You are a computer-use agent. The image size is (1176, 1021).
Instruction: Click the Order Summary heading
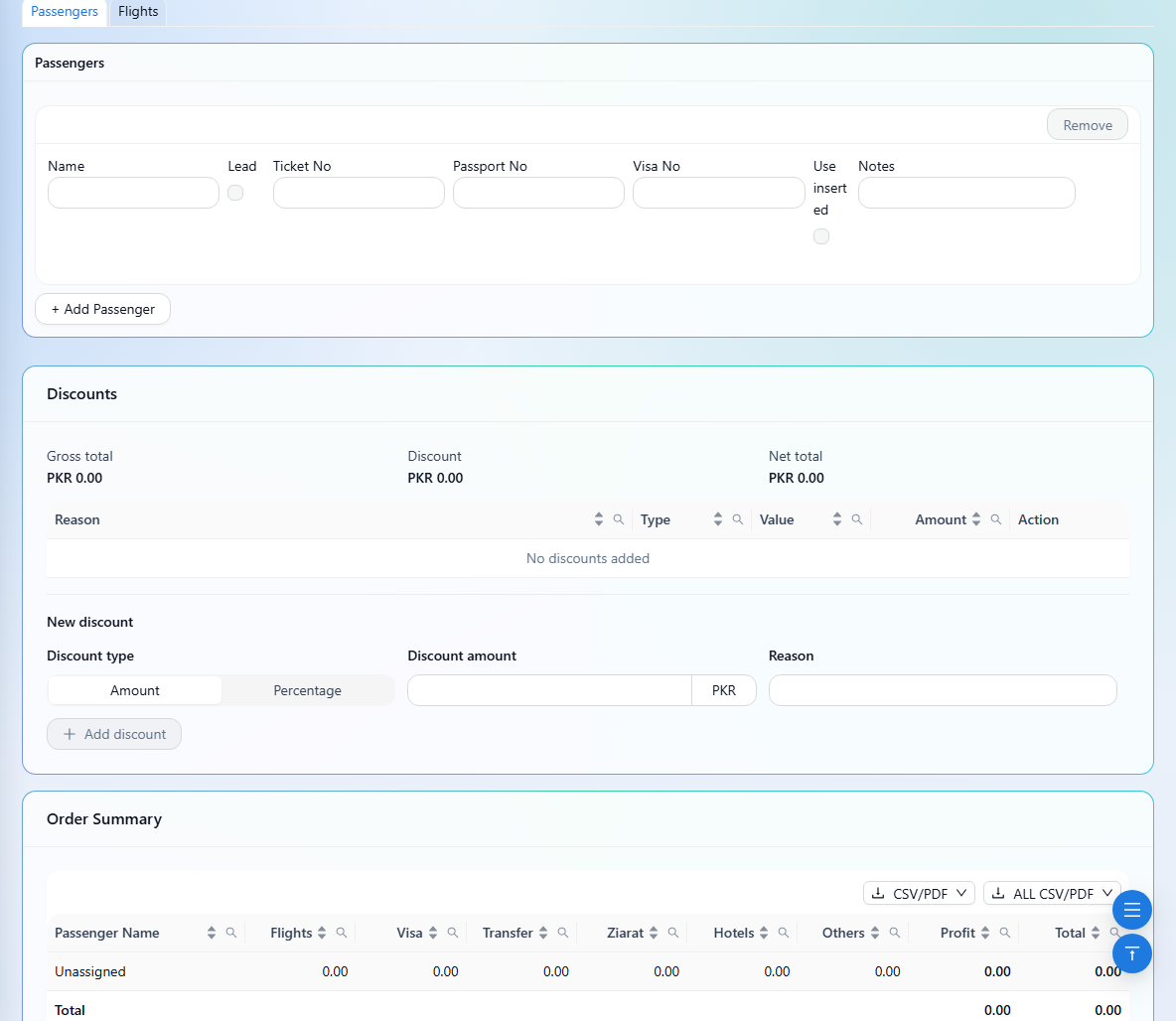coord(104,818)
